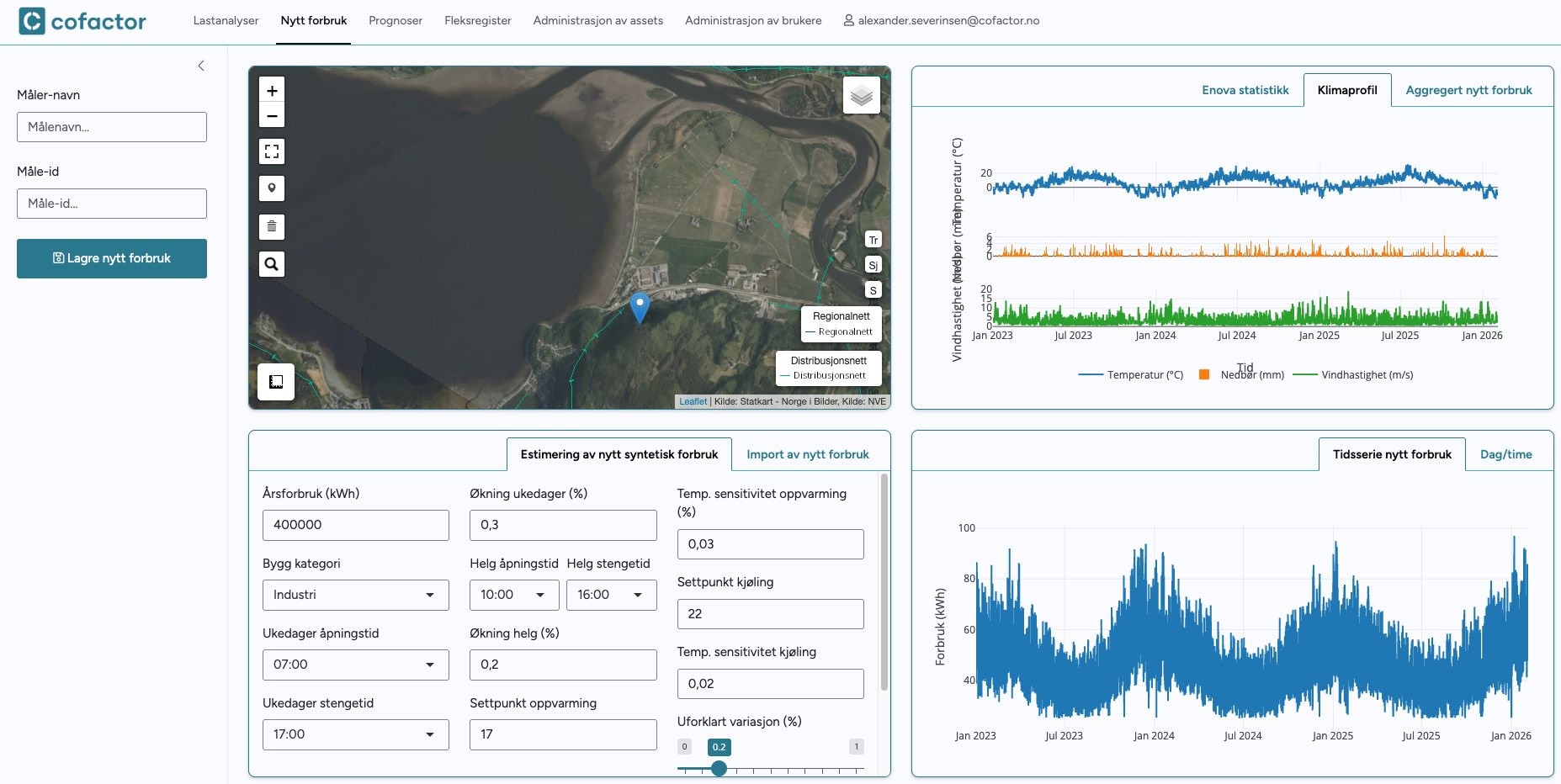Switch to Import av nytt forbruk tab

point(808,454)
